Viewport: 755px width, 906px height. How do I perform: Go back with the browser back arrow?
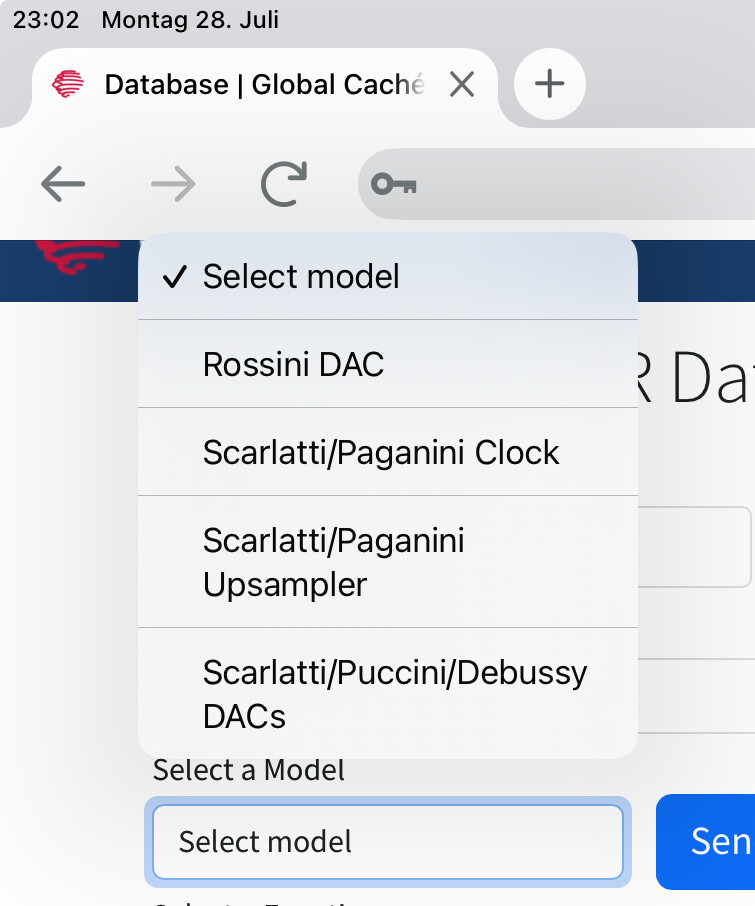63,184
